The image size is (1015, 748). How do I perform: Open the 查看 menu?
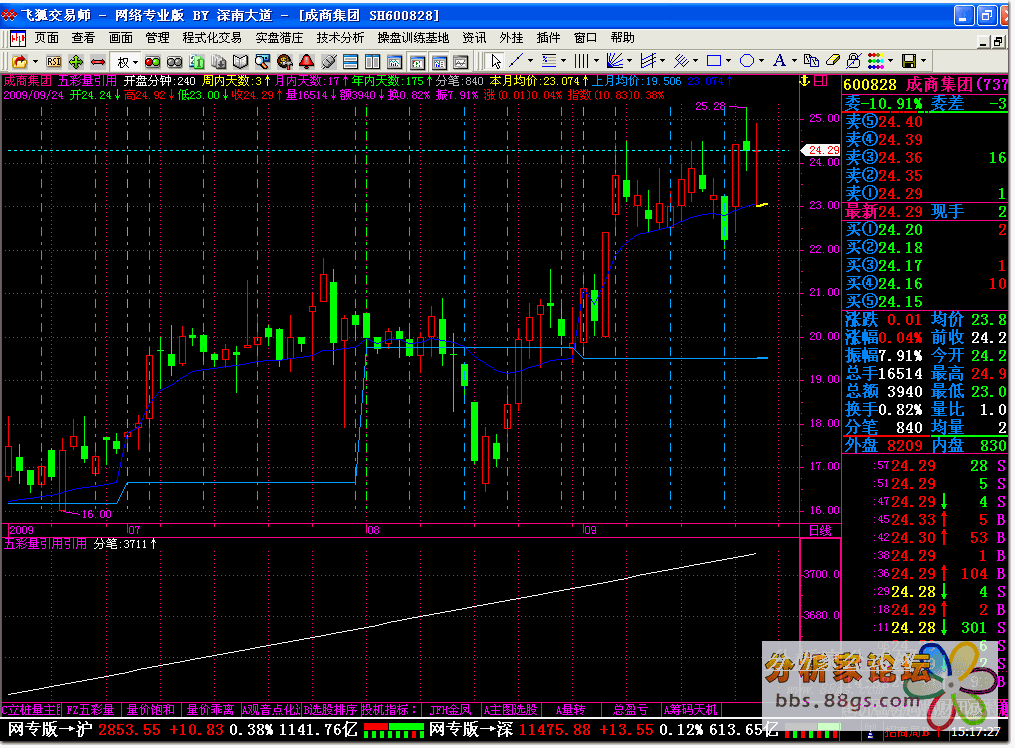click(83, 38)
